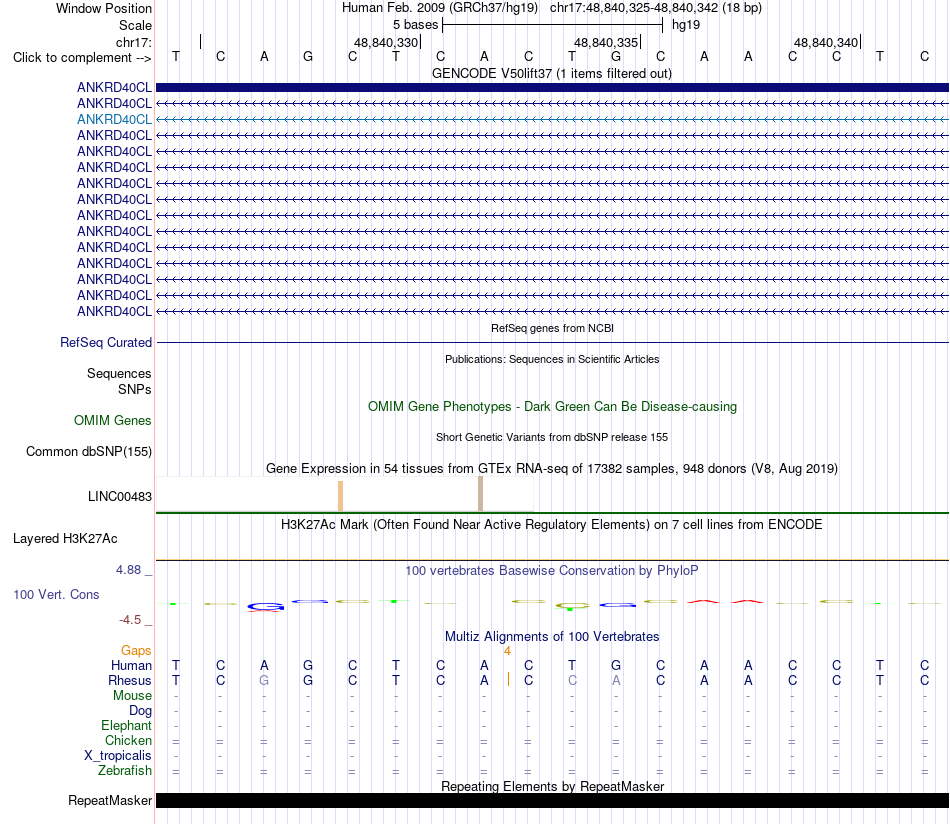Click the 48,840,340 coordinate marker

(826, 42)
